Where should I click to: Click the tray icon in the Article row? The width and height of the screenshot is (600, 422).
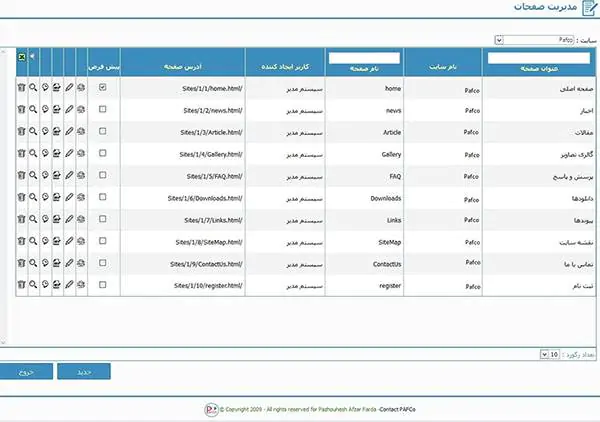tap(57, 132)
